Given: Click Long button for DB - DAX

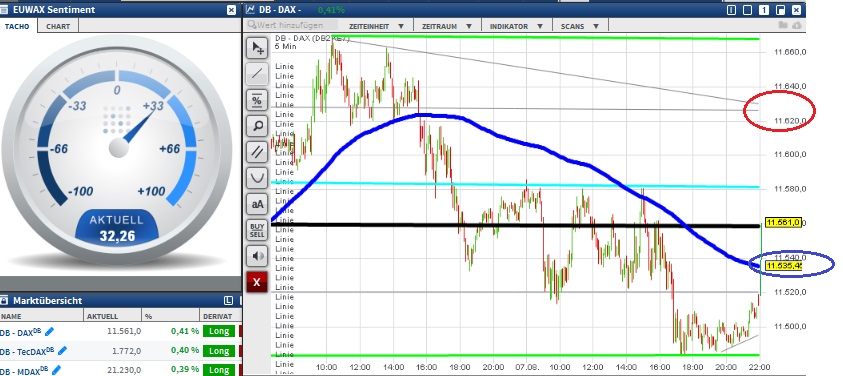Looking at the screenshot, I should click(219, 331).
